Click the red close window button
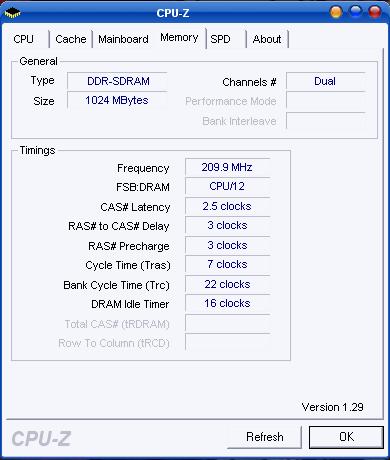This screenshot has height=460, width=390. (375, 12)
